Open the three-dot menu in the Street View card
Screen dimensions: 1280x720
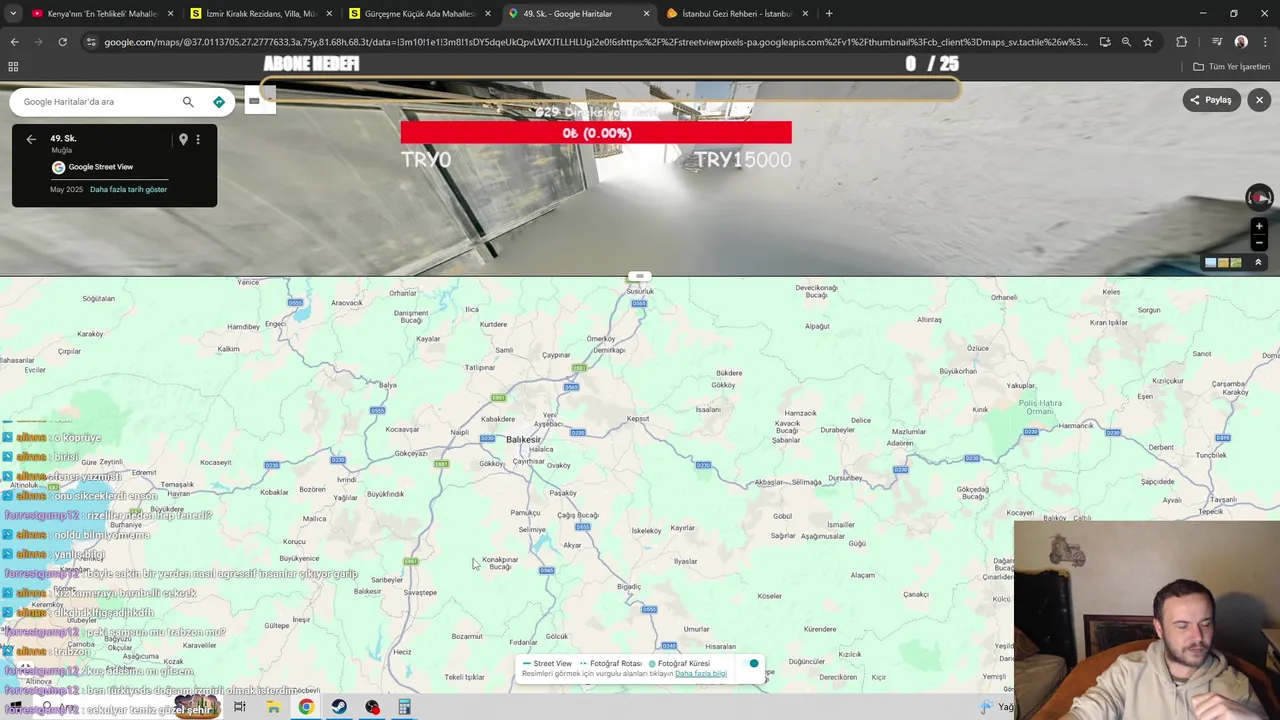point(198,139)
